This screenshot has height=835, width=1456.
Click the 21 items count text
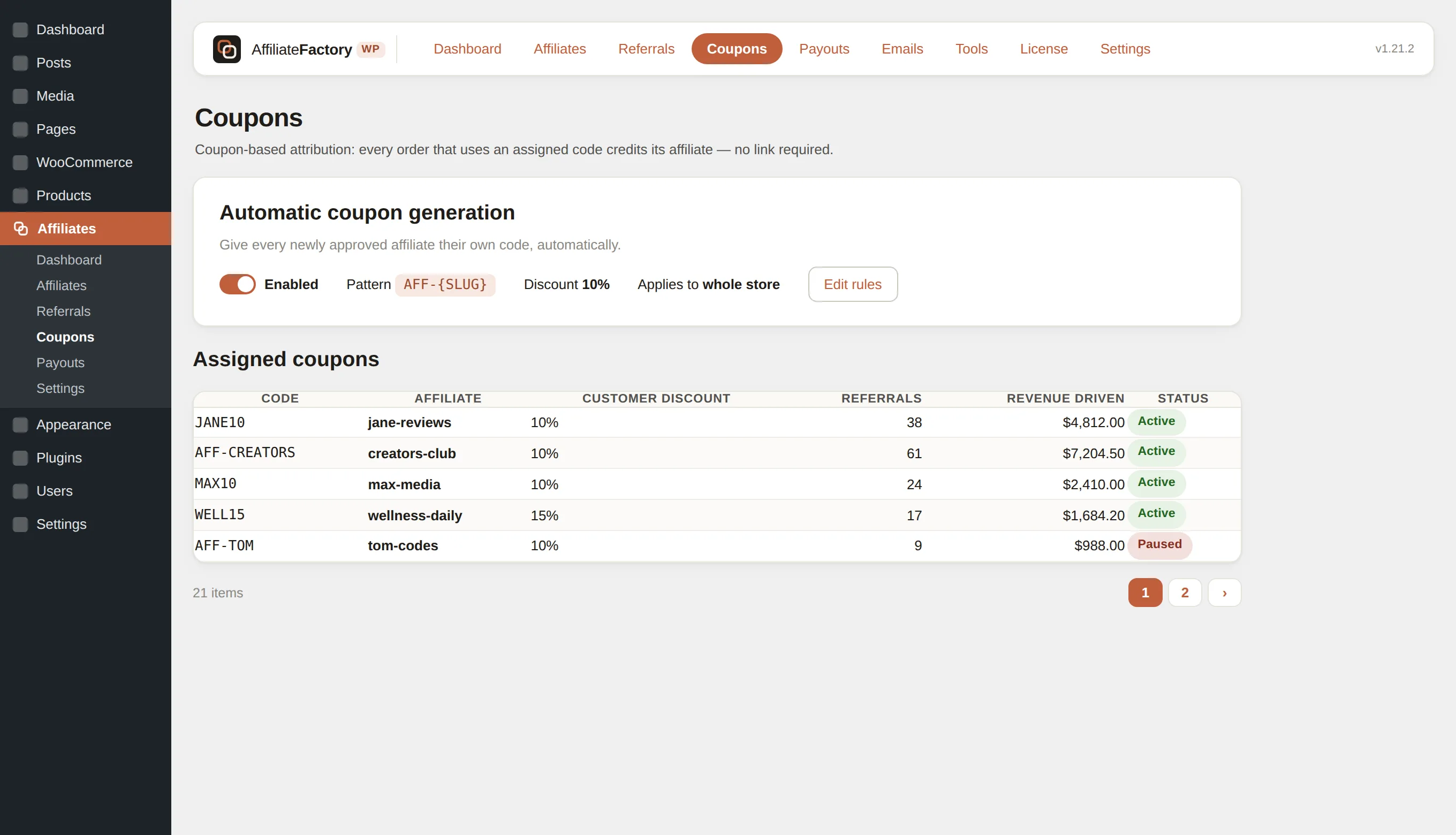click(218, 593)
